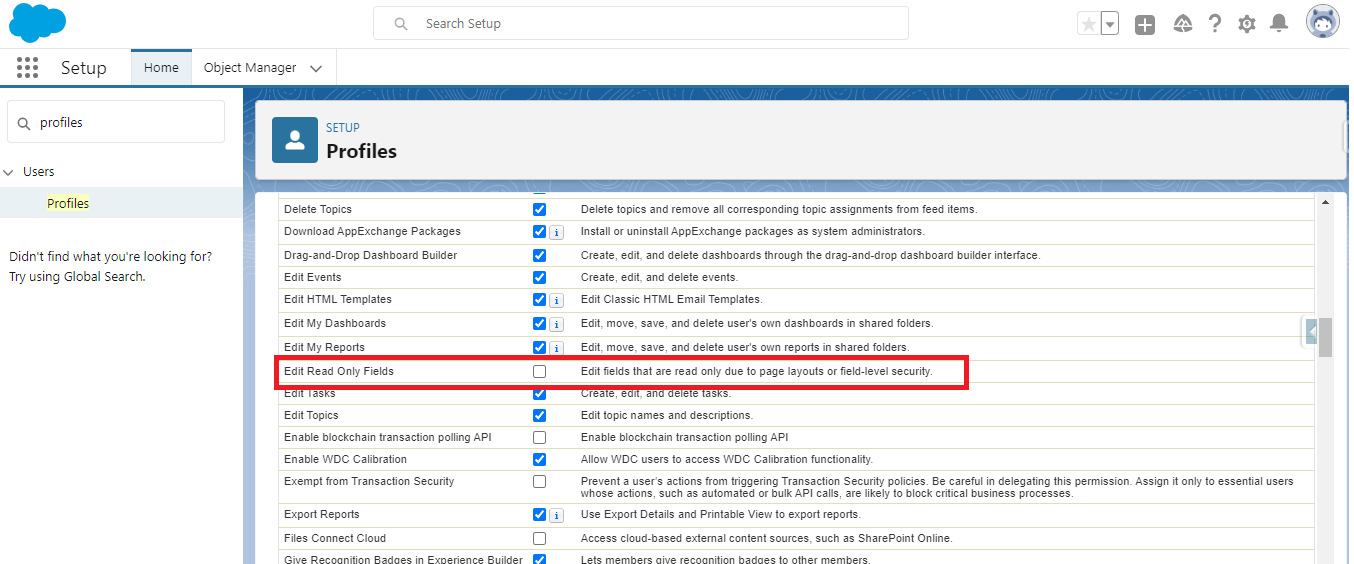Image resolution: width=1354 pixels, height=564 pixels.
Task: Toggle Enable WDC Calibration checkbox
Action: (540, 460)
